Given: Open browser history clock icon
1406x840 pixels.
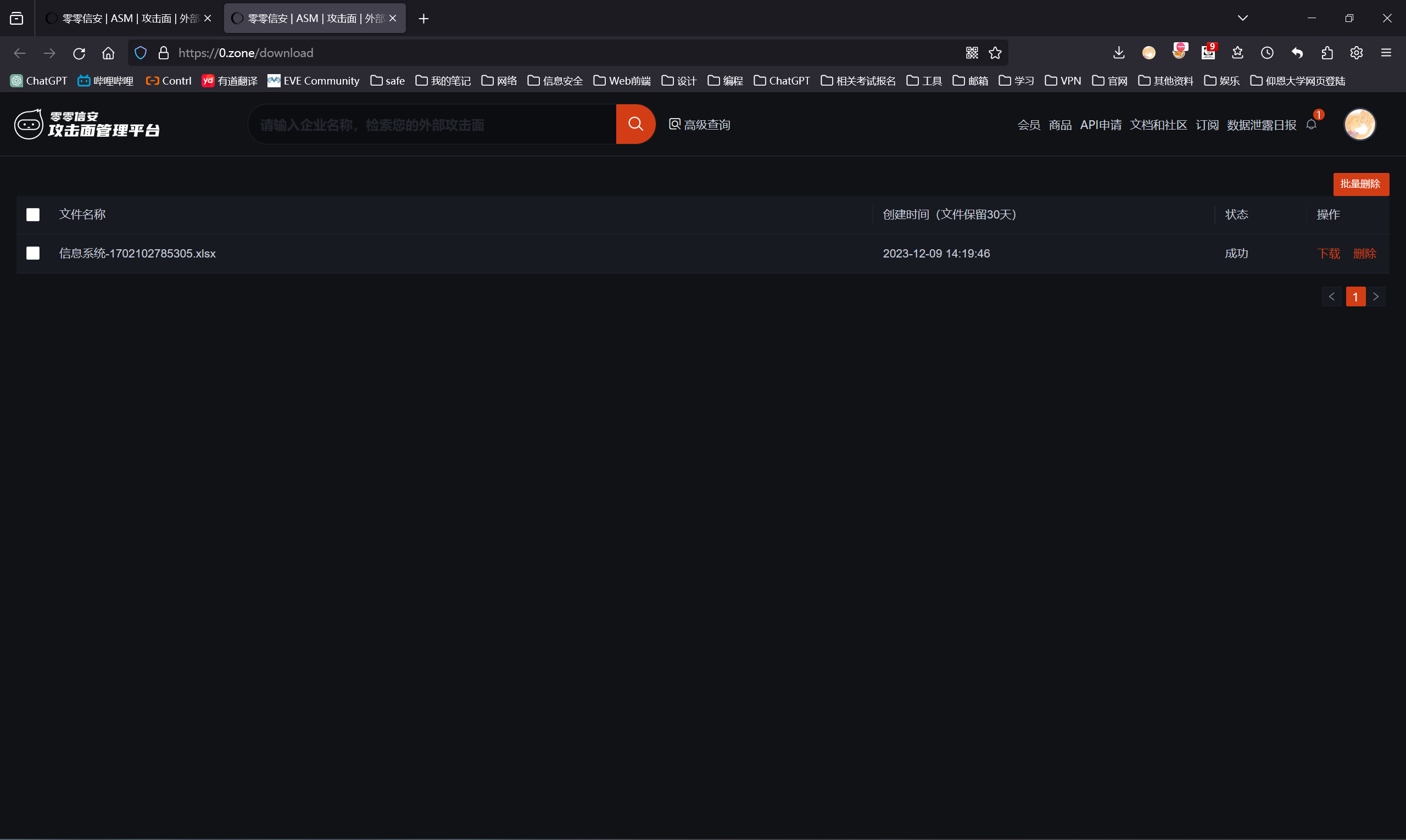Looking at the screenshot, I should click(x=1266, y=53).
